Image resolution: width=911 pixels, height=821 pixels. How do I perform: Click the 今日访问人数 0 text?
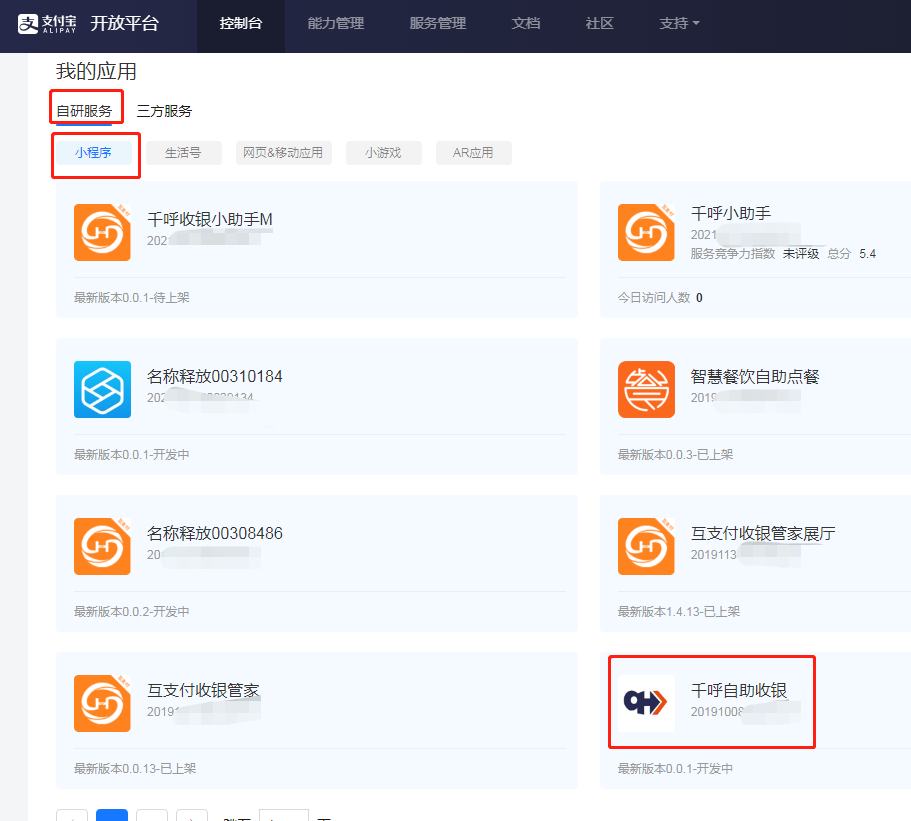tap(660, 297)
